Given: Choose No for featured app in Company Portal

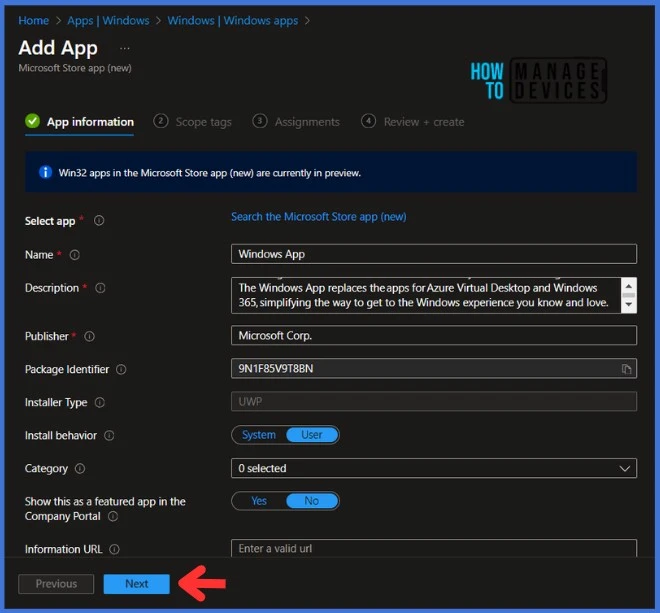Looking at the screenshot, I should [x=312, y=501].
